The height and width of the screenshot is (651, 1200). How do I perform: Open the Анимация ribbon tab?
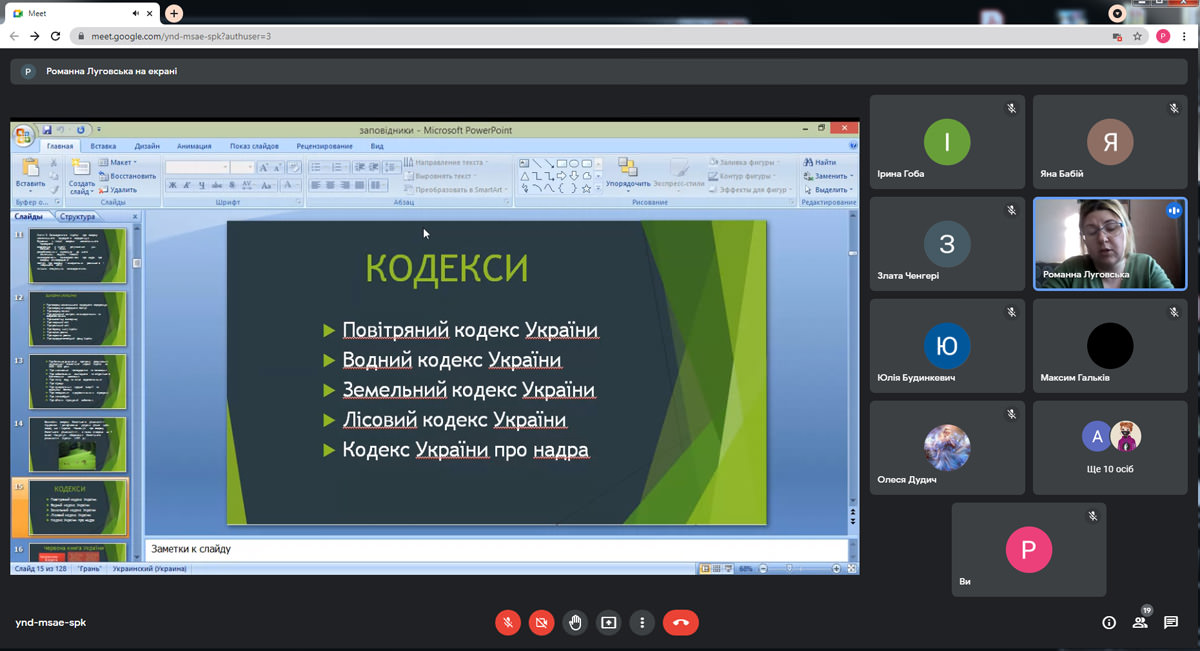[194, 146]
